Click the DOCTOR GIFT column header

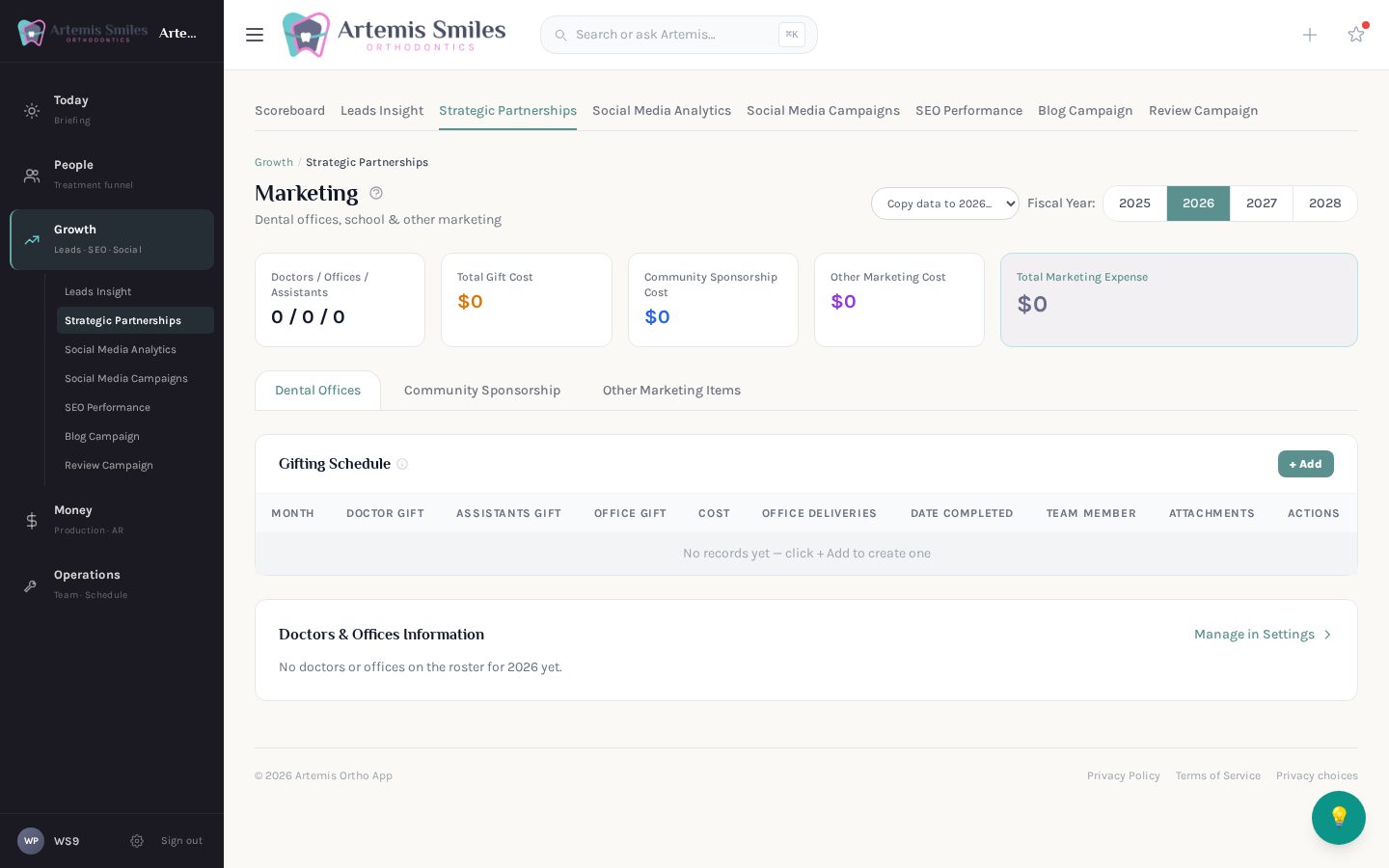[385, 513]
